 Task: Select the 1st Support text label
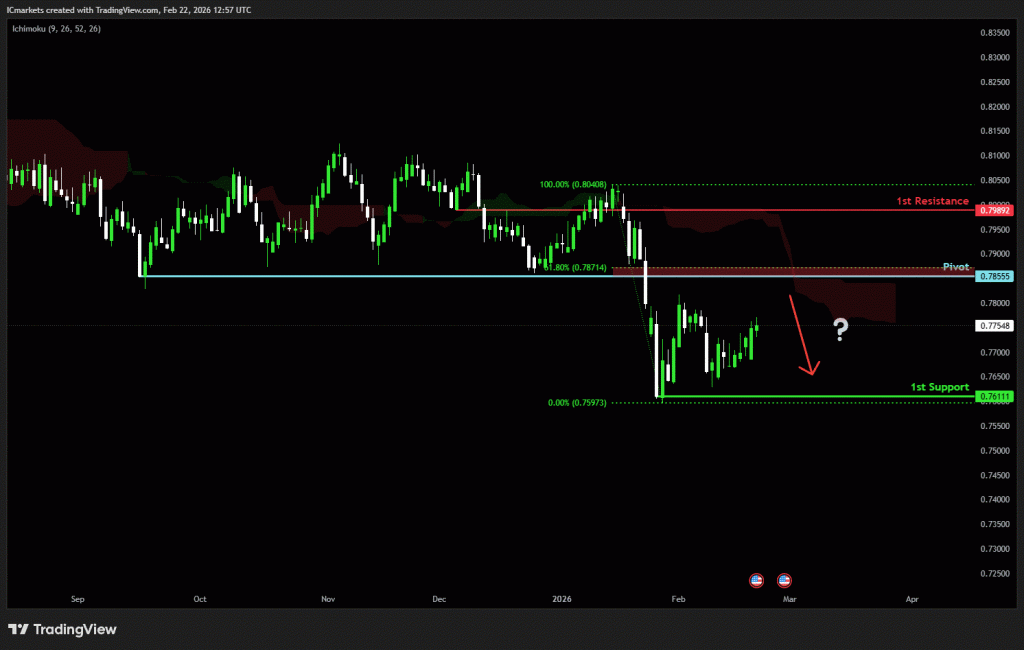[939, 386]
